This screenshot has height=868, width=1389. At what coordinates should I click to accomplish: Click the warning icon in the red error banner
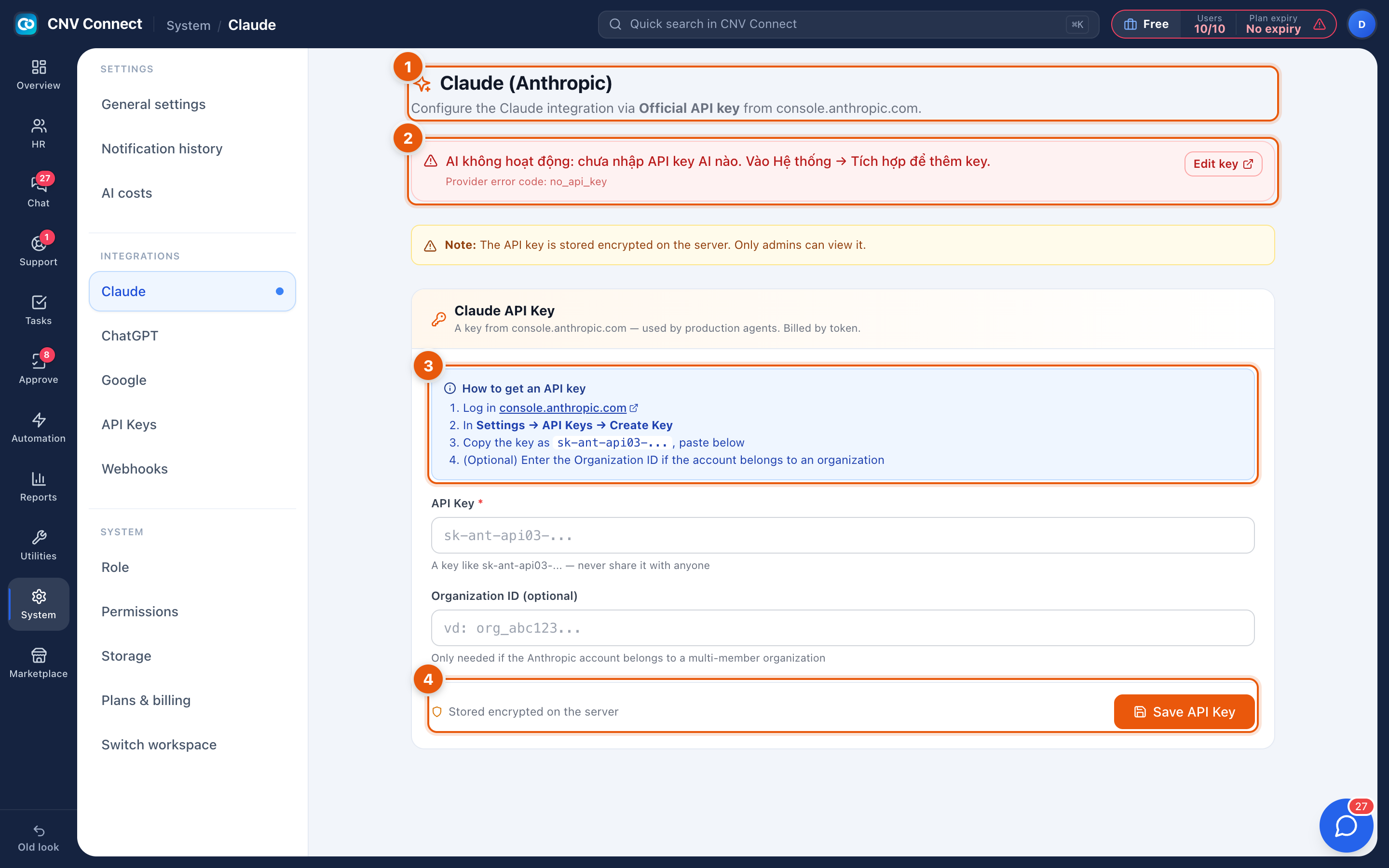(431, 162)
